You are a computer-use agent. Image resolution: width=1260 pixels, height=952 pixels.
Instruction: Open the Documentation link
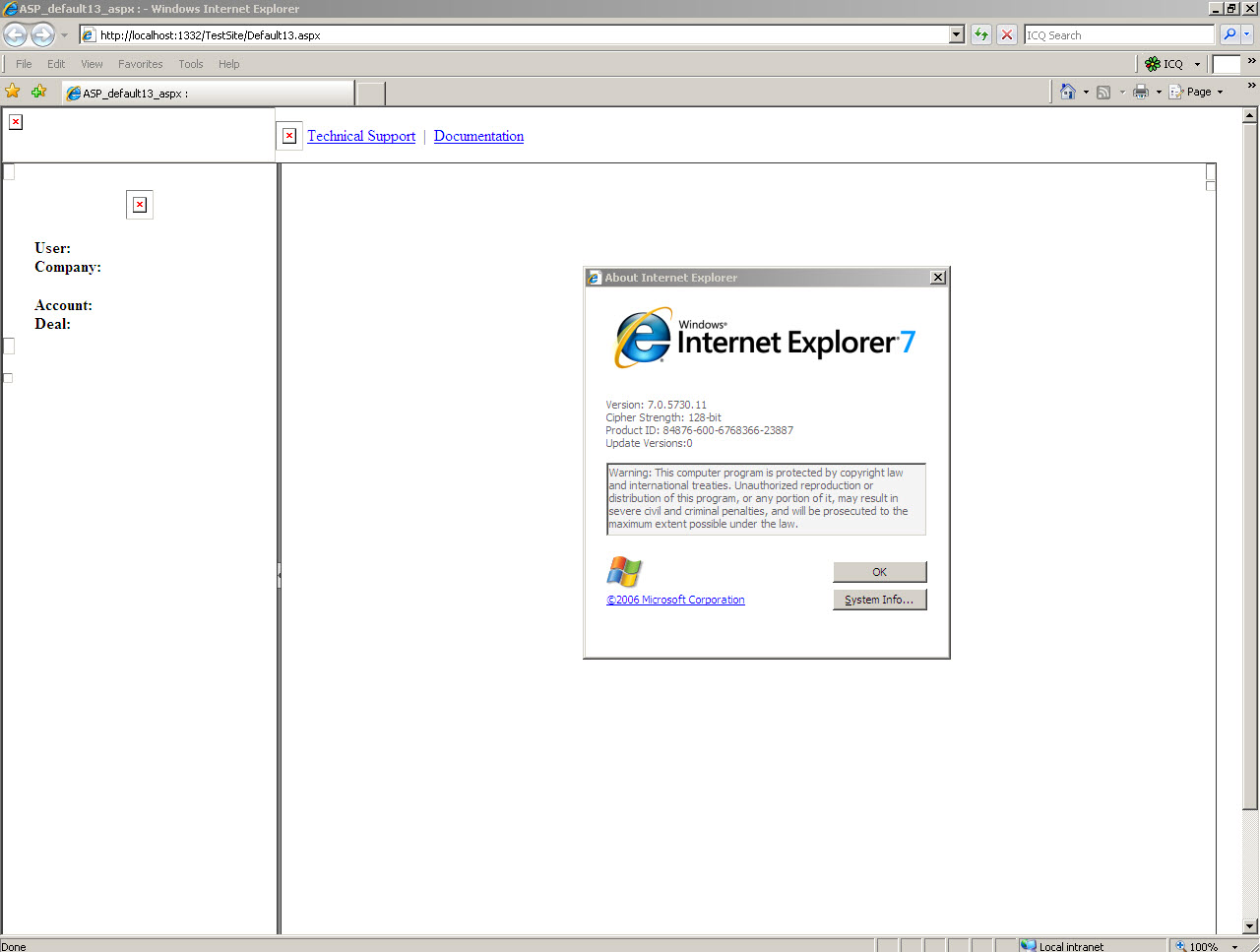(x=478, y=136)
